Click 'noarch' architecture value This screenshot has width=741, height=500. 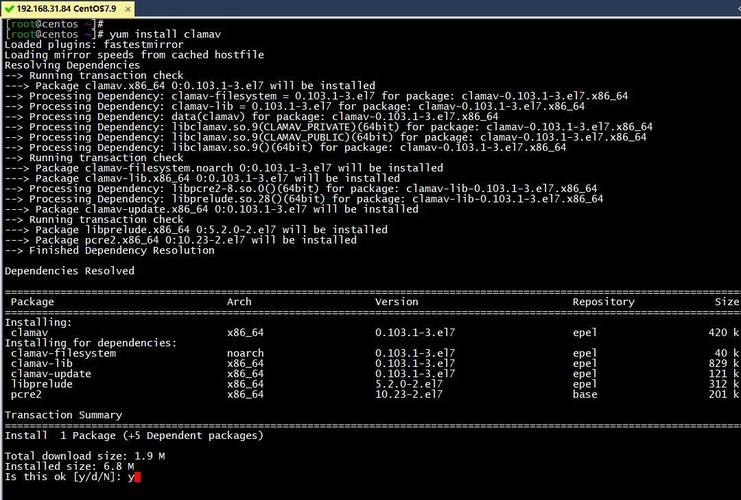(x=245, y=353)
